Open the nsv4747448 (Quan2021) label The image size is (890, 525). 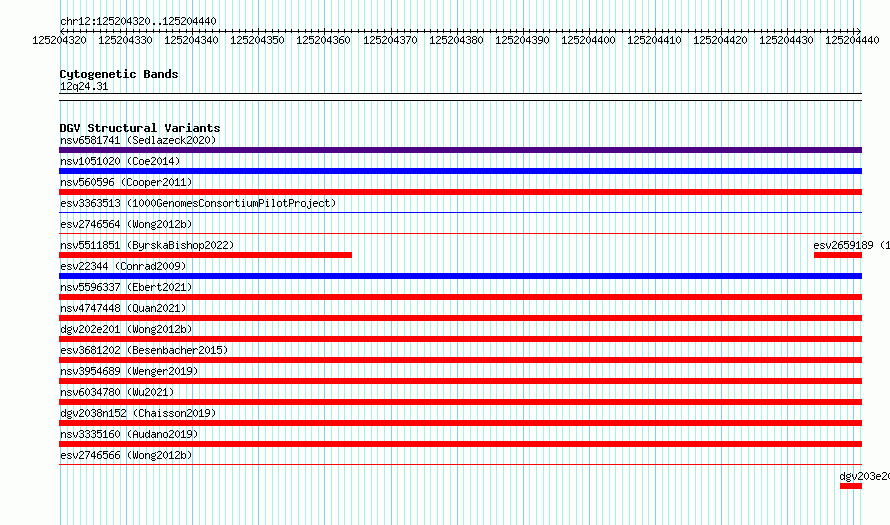point(123,308)
